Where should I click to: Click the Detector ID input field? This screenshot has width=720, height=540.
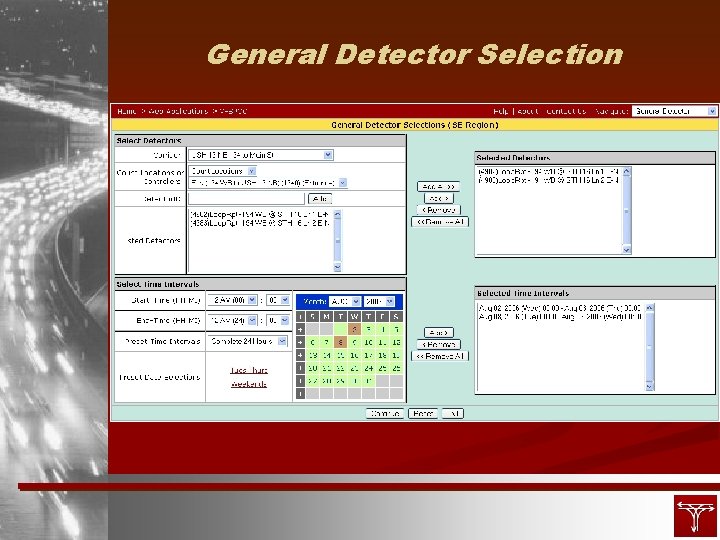[x=247, y=198]
